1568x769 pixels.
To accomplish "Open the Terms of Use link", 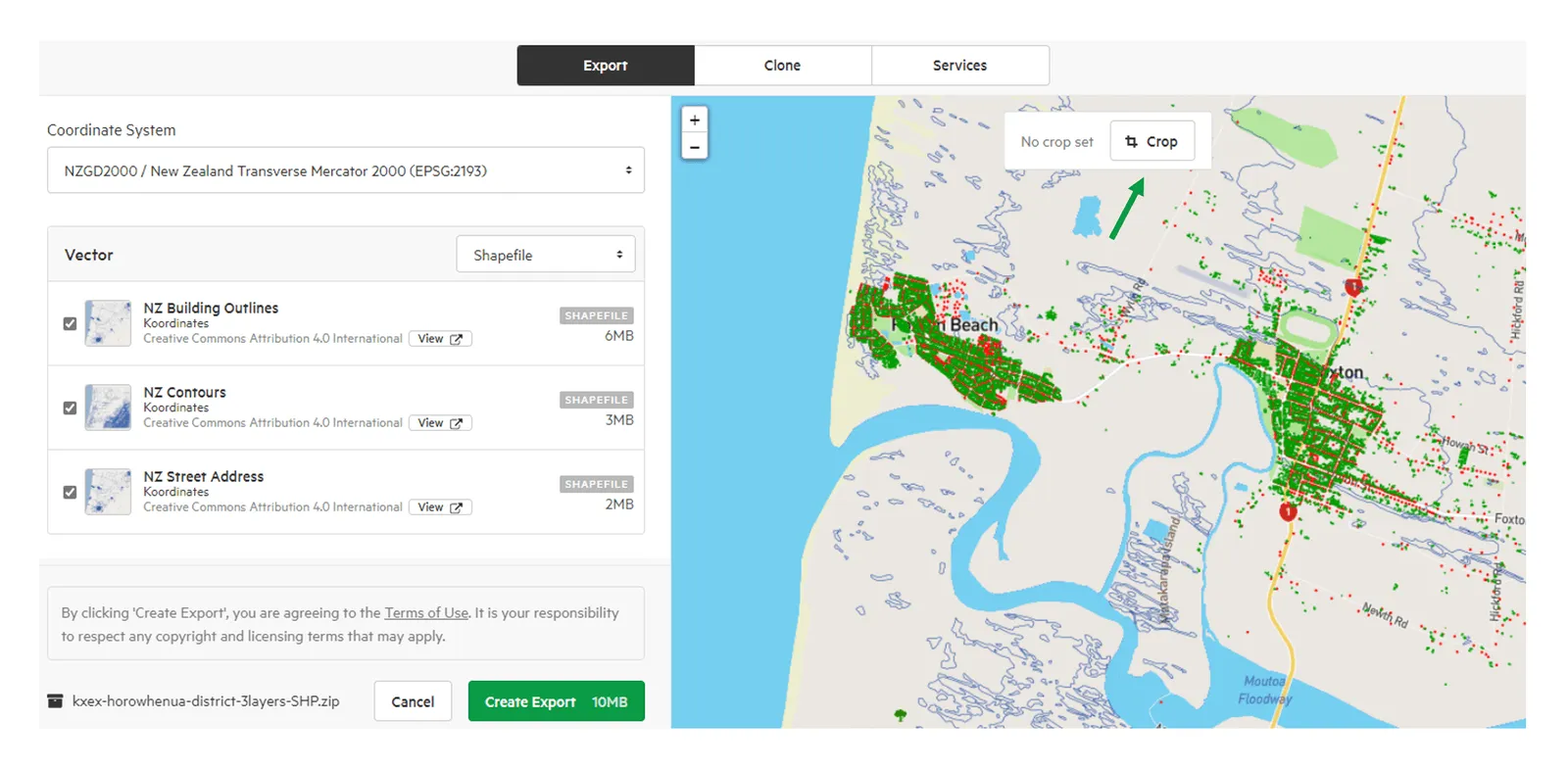I will point(426,613).
